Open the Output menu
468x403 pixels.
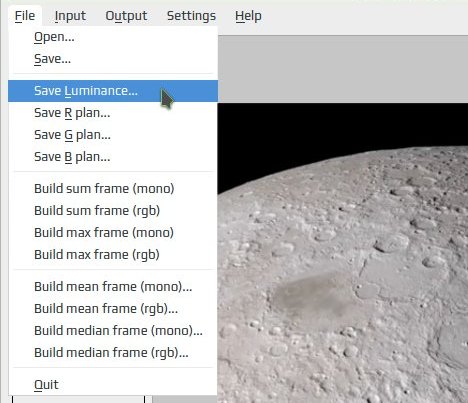coord(126,16)
